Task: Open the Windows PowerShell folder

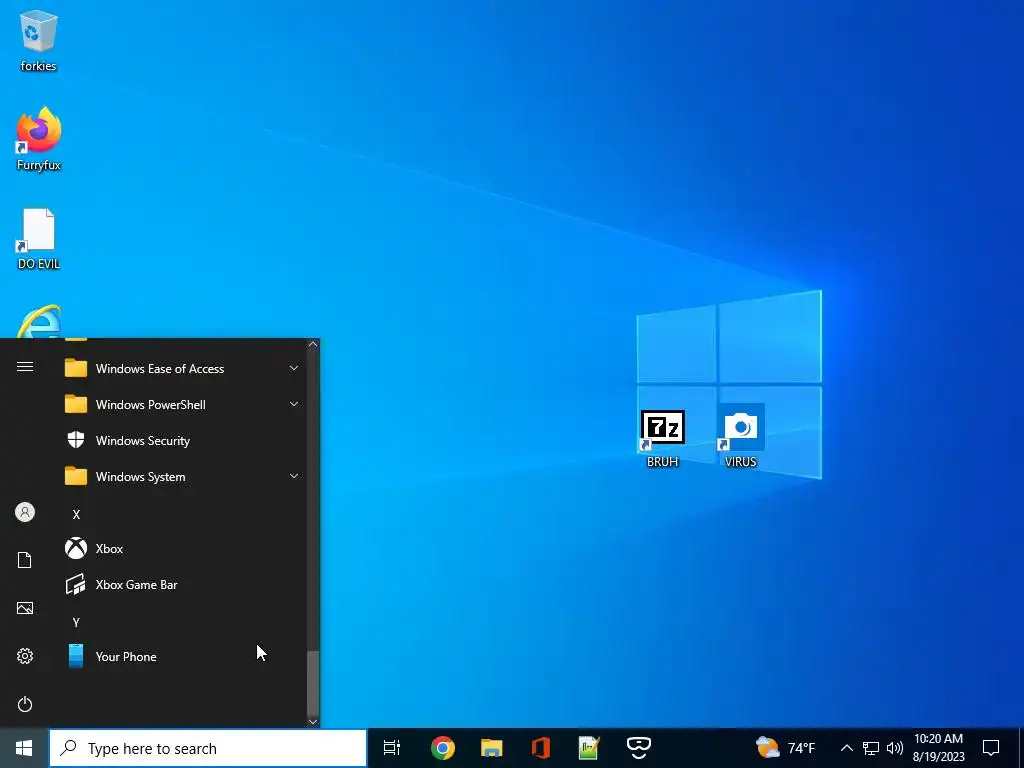Action: coord(182,404)
